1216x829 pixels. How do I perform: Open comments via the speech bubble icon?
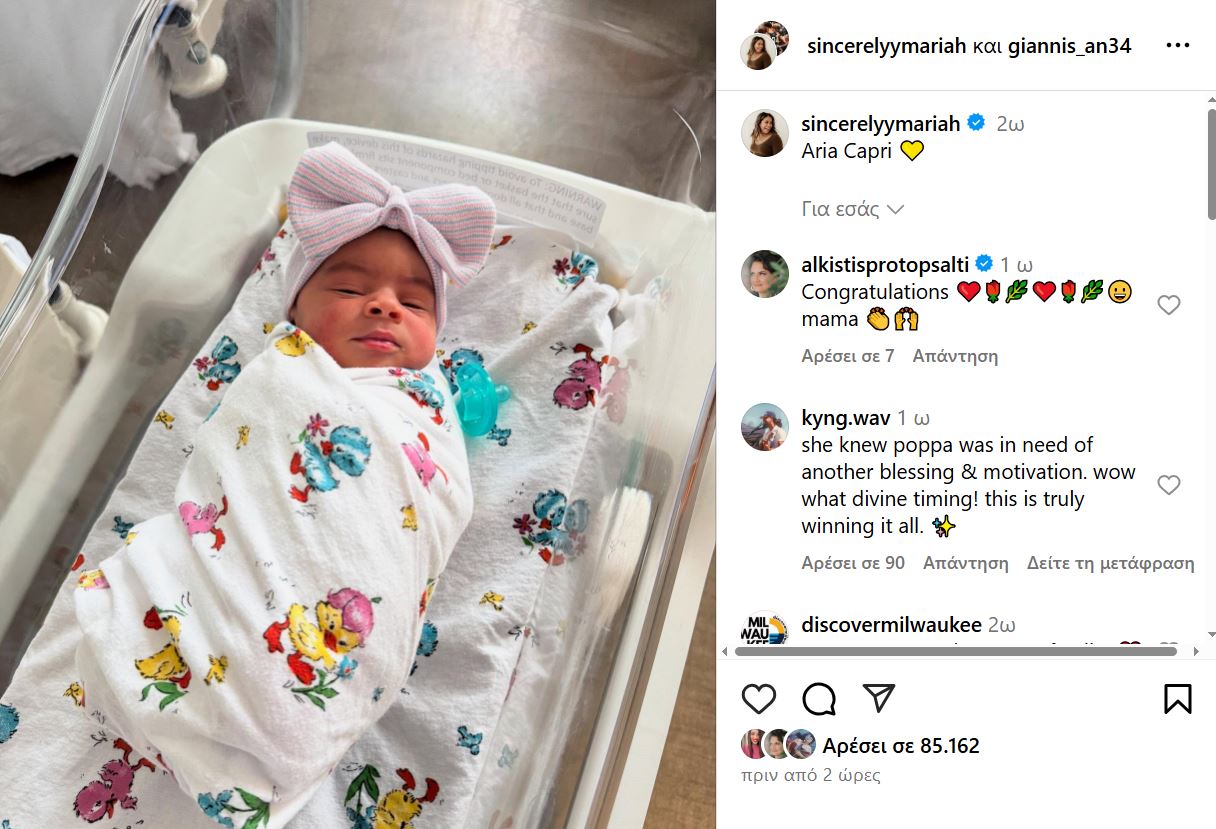point(819,698)
